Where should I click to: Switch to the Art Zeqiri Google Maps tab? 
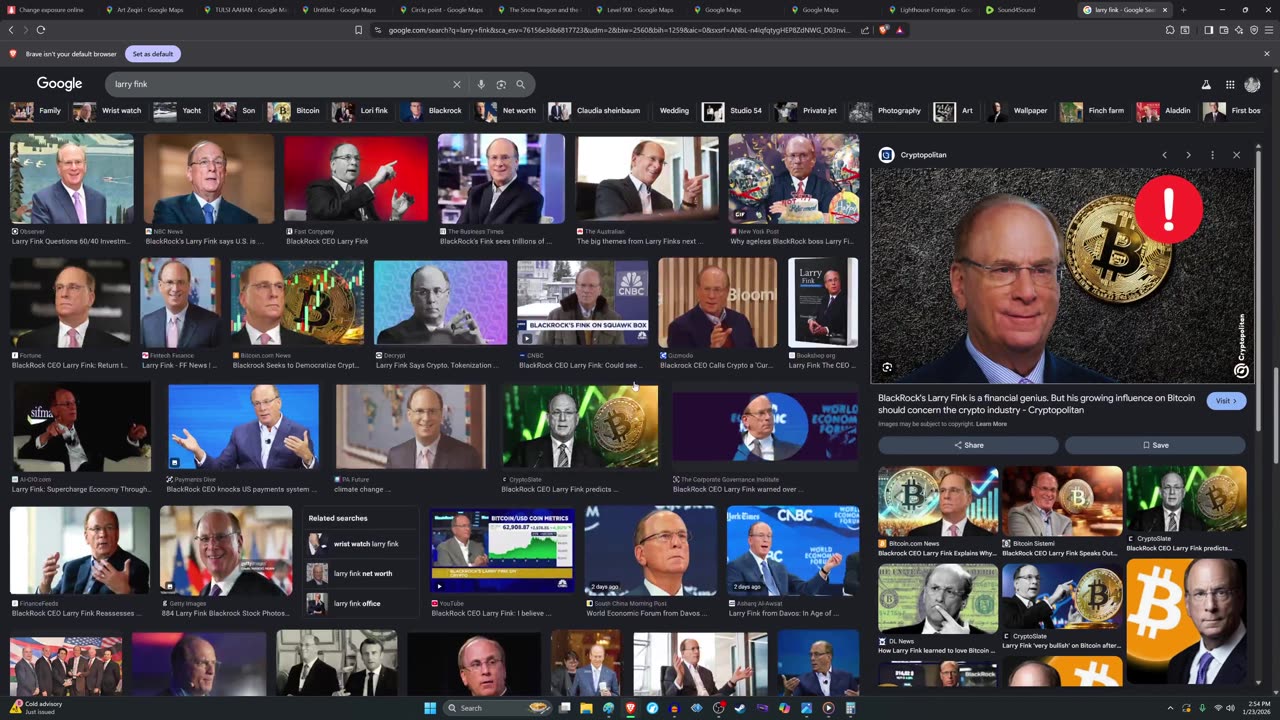tap(148, 10)
